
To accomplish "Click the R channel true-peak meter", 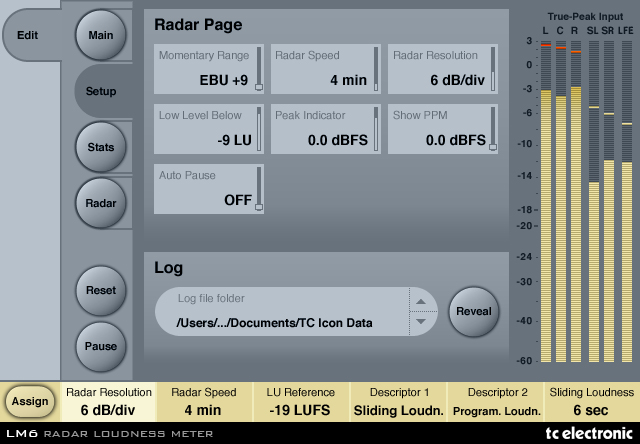I will tap(576, 201).
